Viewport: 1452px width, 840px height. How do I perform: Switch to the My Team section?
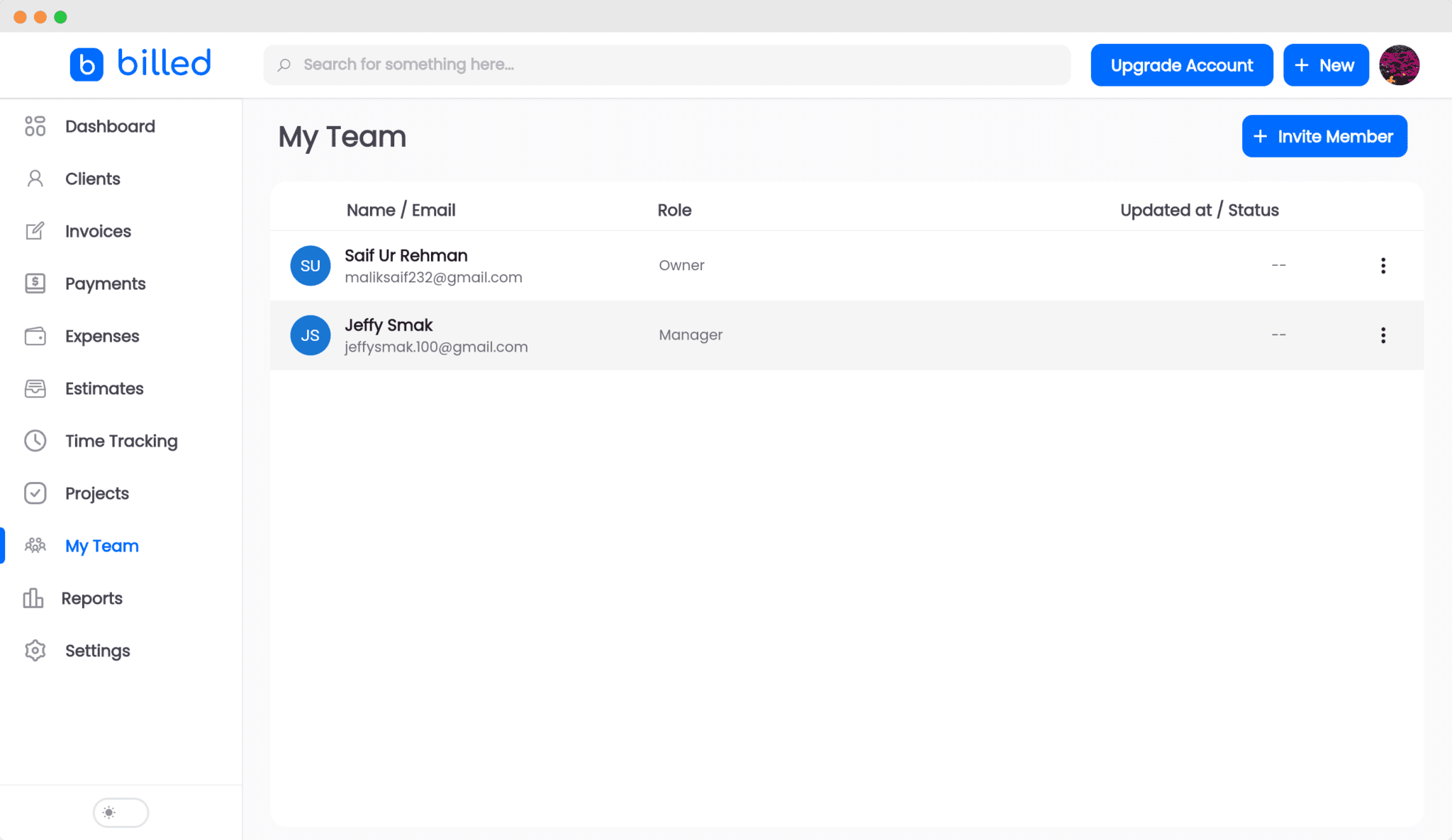pos(101,545)
